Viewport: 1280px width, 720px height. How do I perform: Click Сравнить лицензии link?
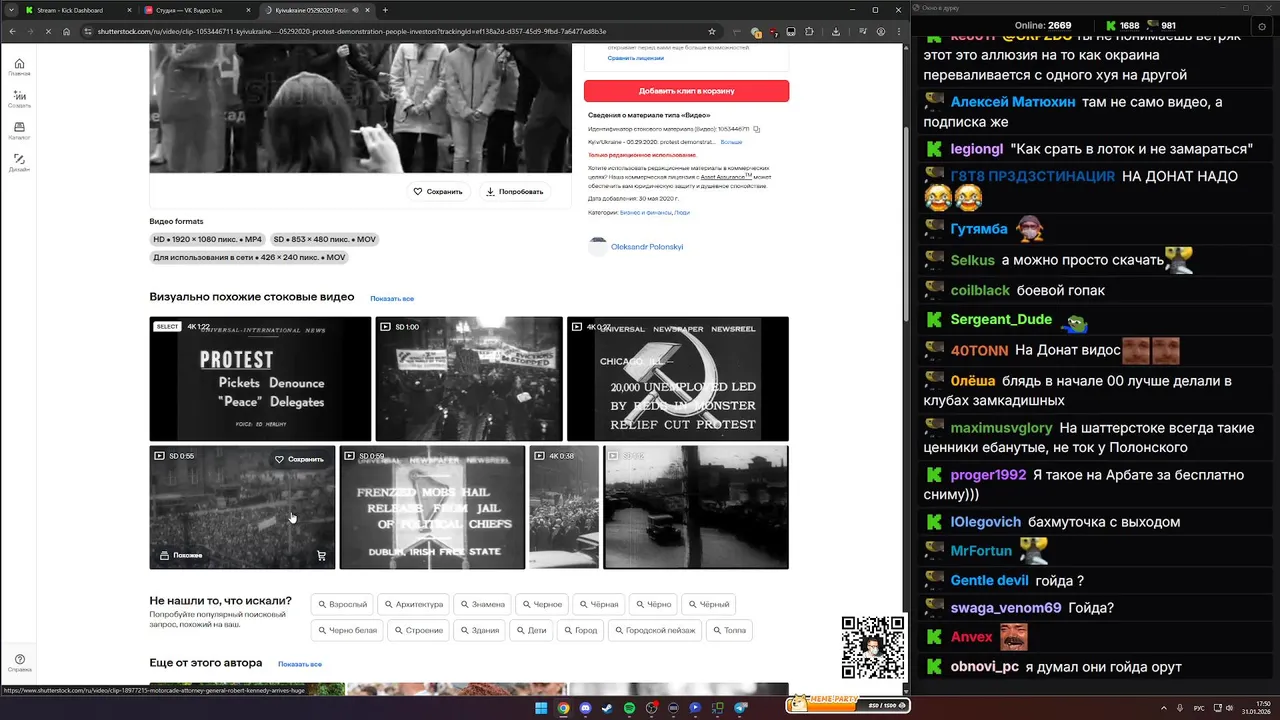(x=635, y=58)
